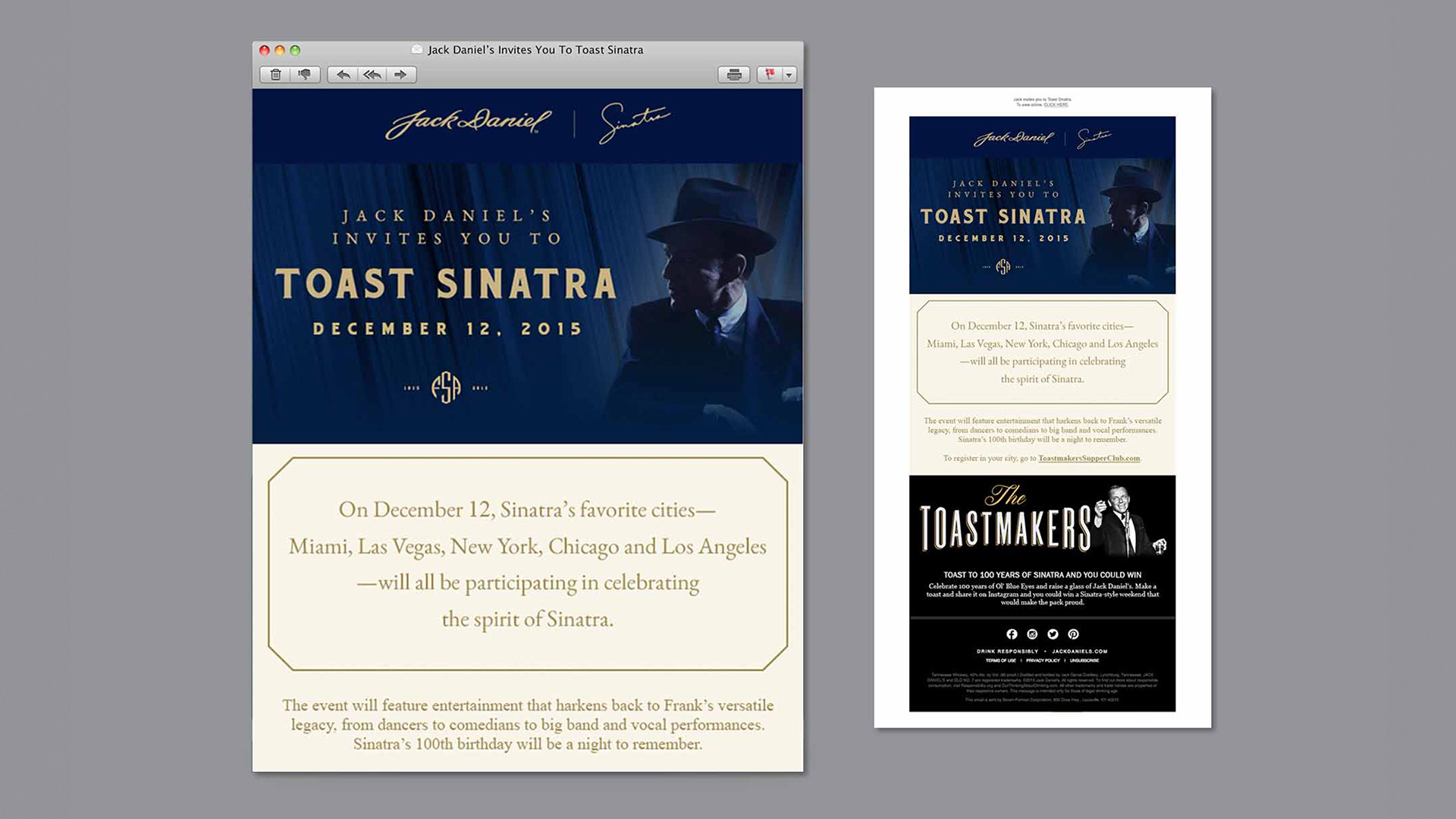Click the 'On December 12, Sinatra's favorite cities' line
The image size is (1456, 819).
[x=527, y=510]
